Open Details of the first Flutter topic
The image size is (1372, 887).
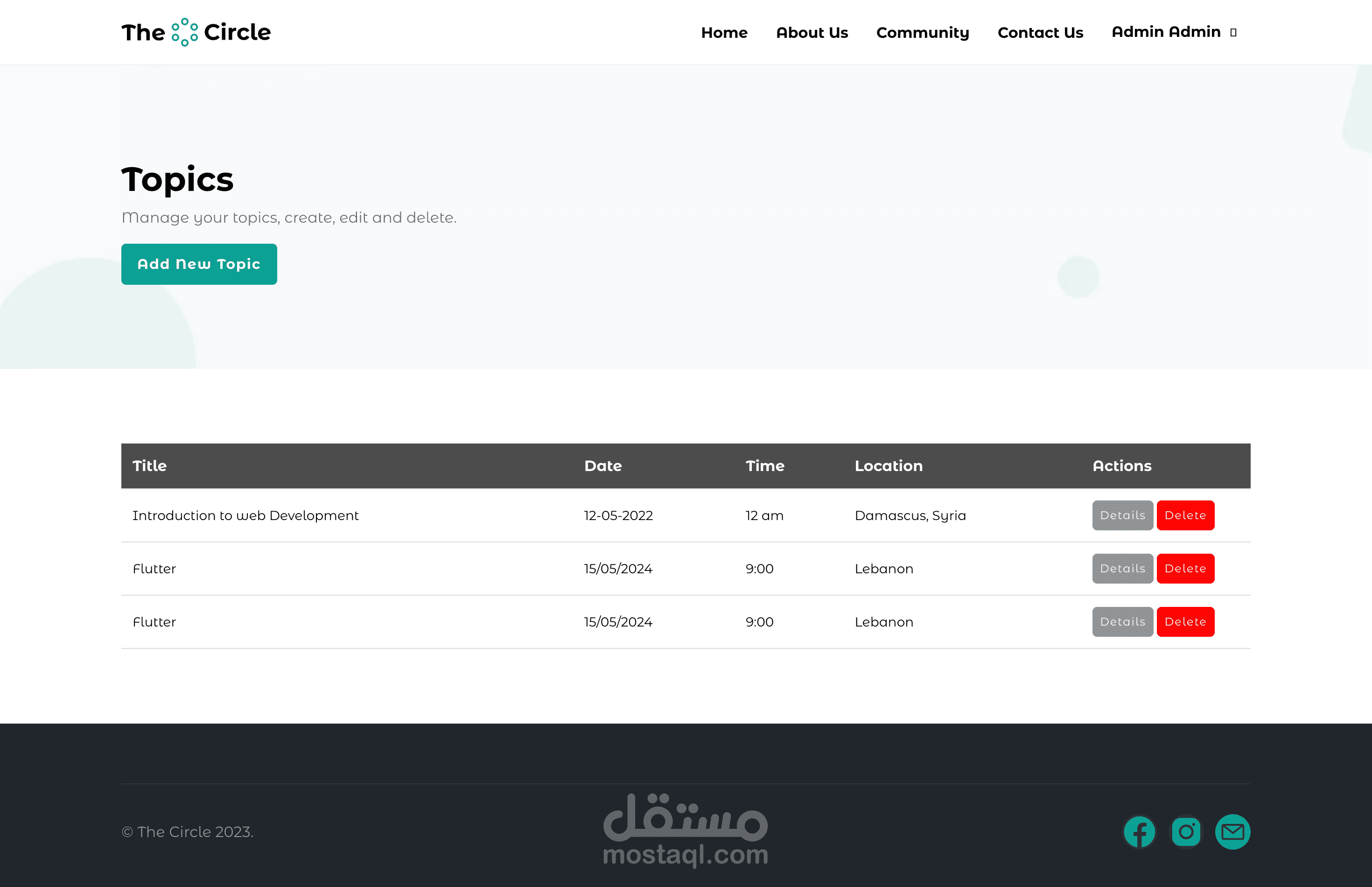[1122, 569]
